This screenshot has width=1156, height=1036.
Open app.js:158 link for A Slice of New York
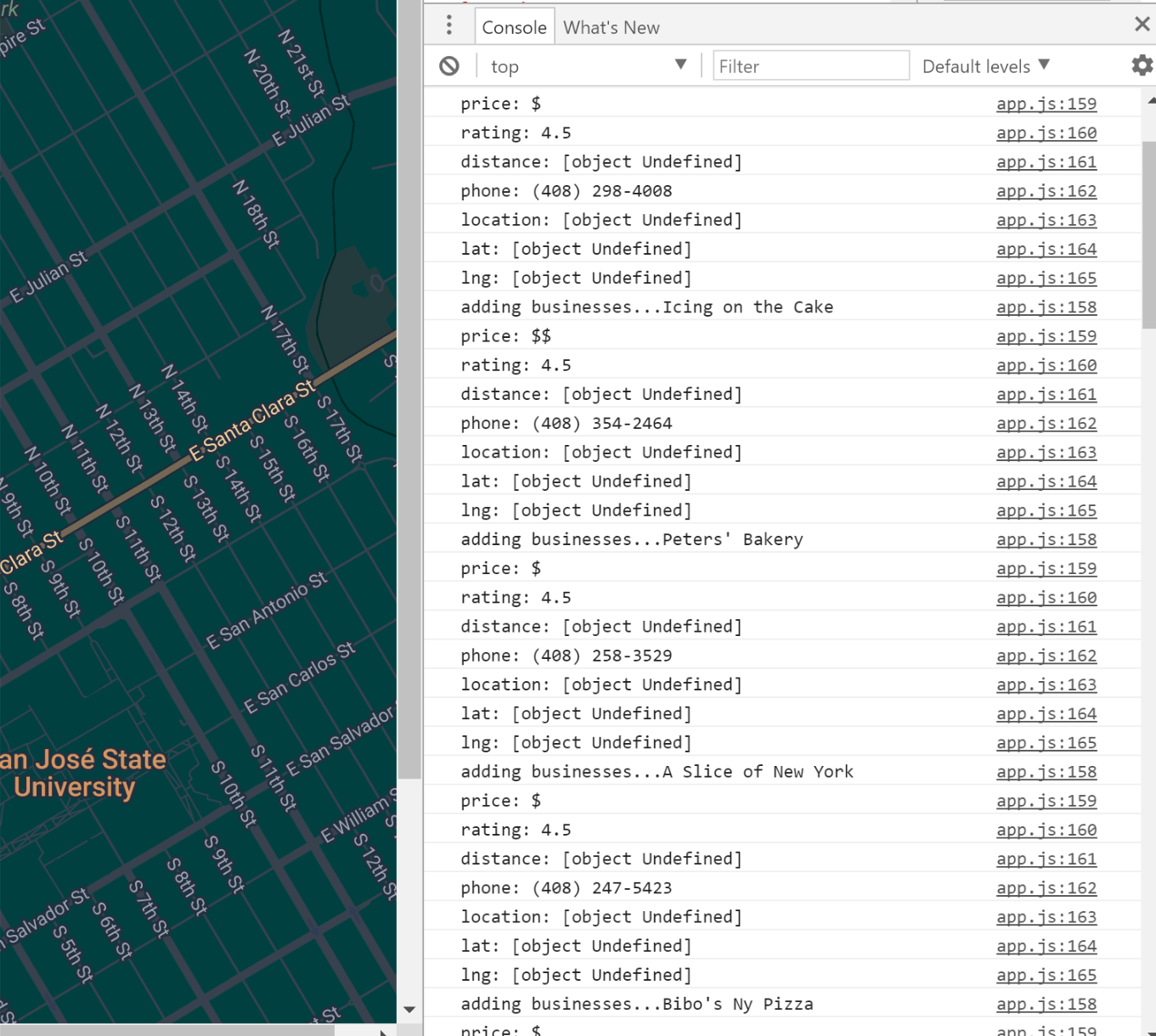click(x=1046, y=772)
